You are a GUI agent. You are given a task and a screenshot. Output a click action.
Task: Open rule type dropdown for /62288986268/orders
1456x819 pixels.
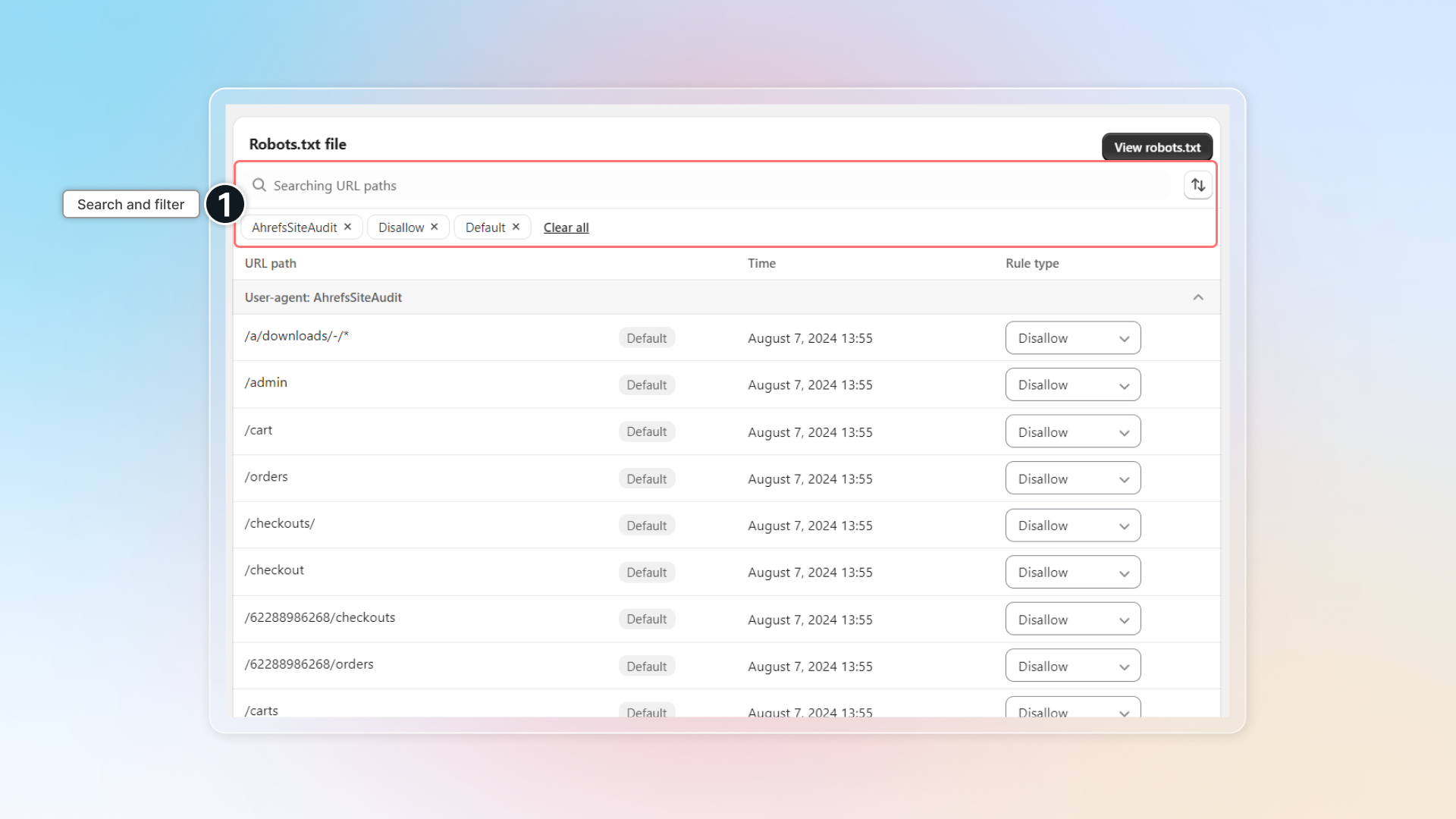click(x=1072, y=667)
